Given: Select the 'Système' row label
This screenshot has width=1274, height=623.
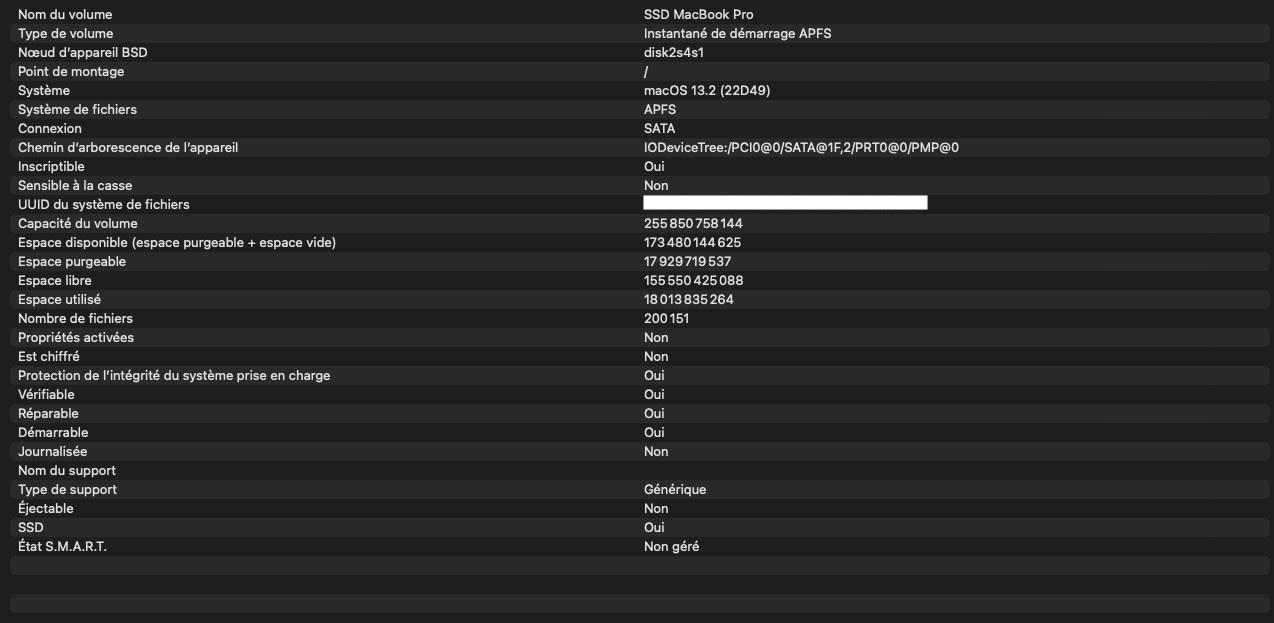Looking at the screenshot, I should click(44, 91).
